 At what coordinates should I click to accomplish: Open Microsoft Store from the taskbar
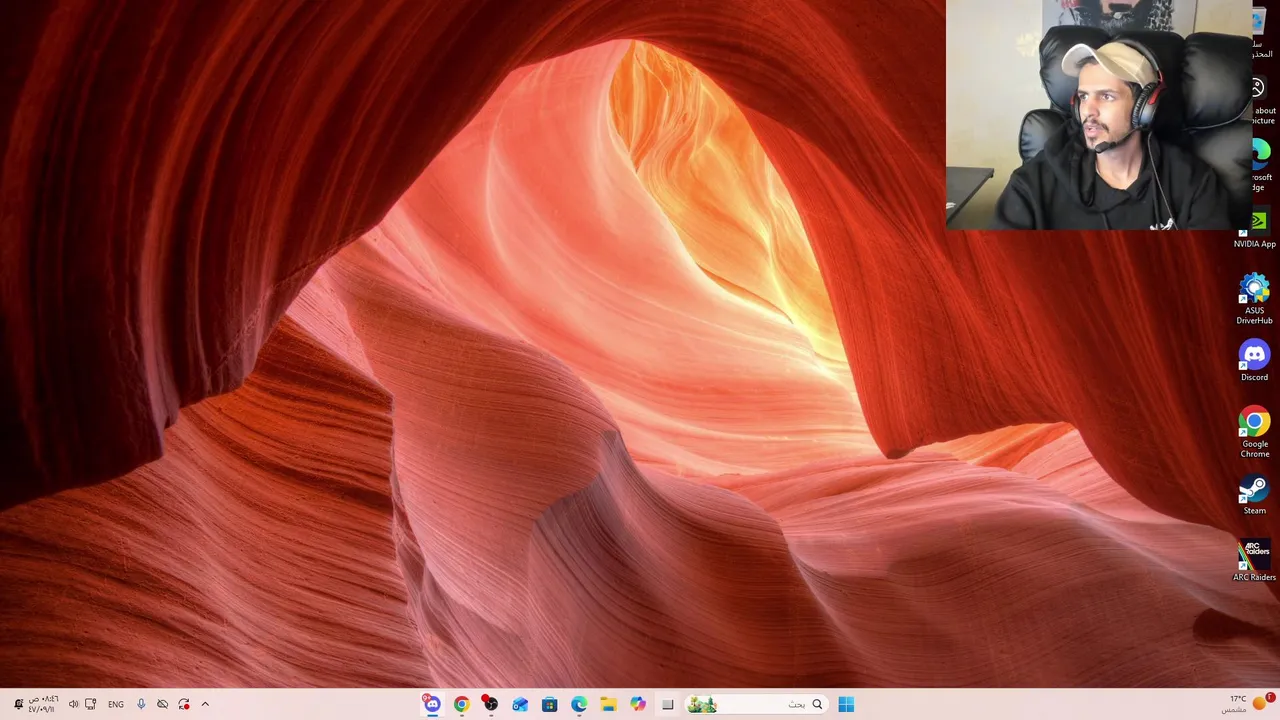[x=549, y=704]
